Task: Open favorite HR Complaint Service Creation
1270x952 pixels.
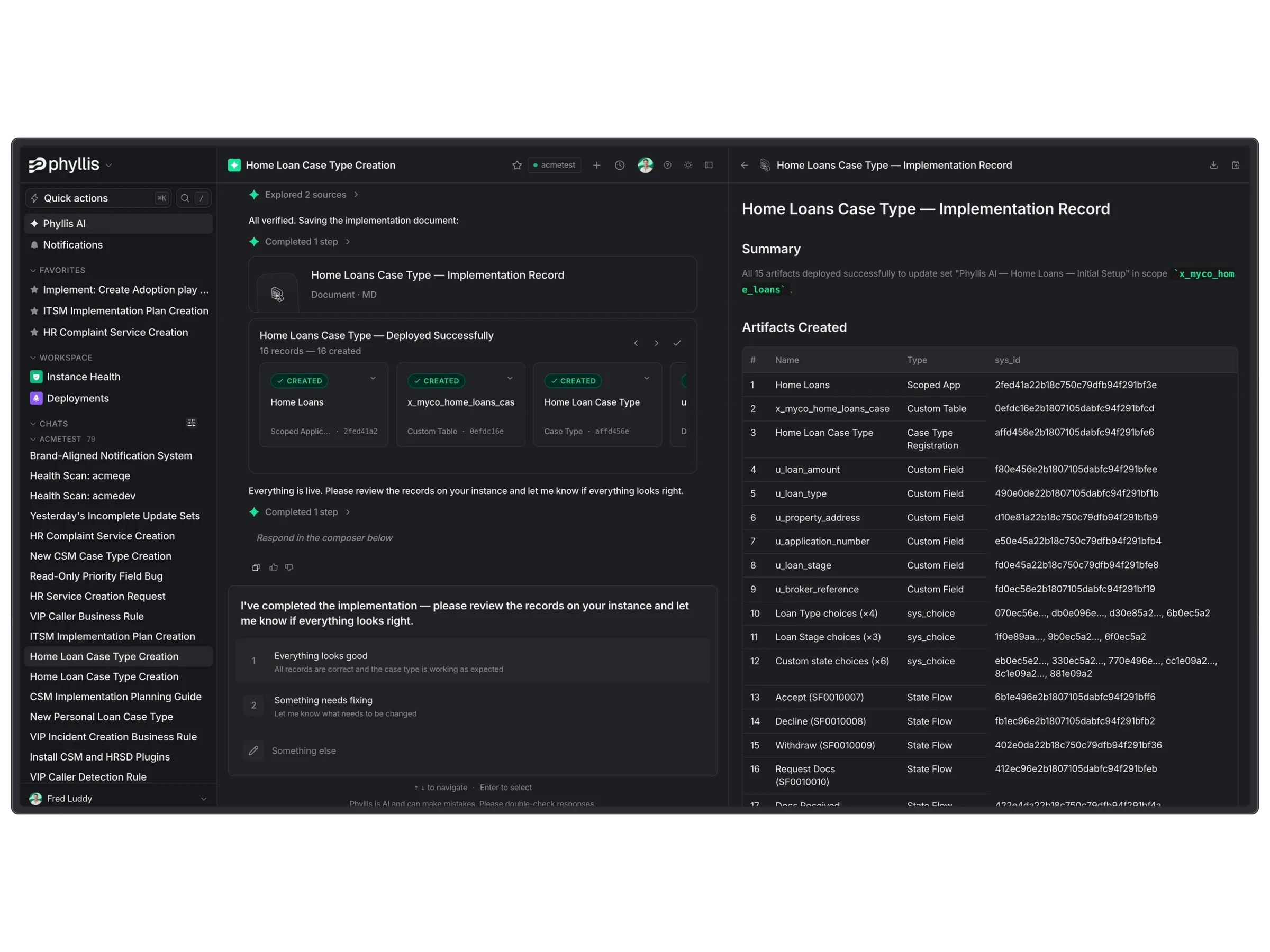Action: click(119, 332)
